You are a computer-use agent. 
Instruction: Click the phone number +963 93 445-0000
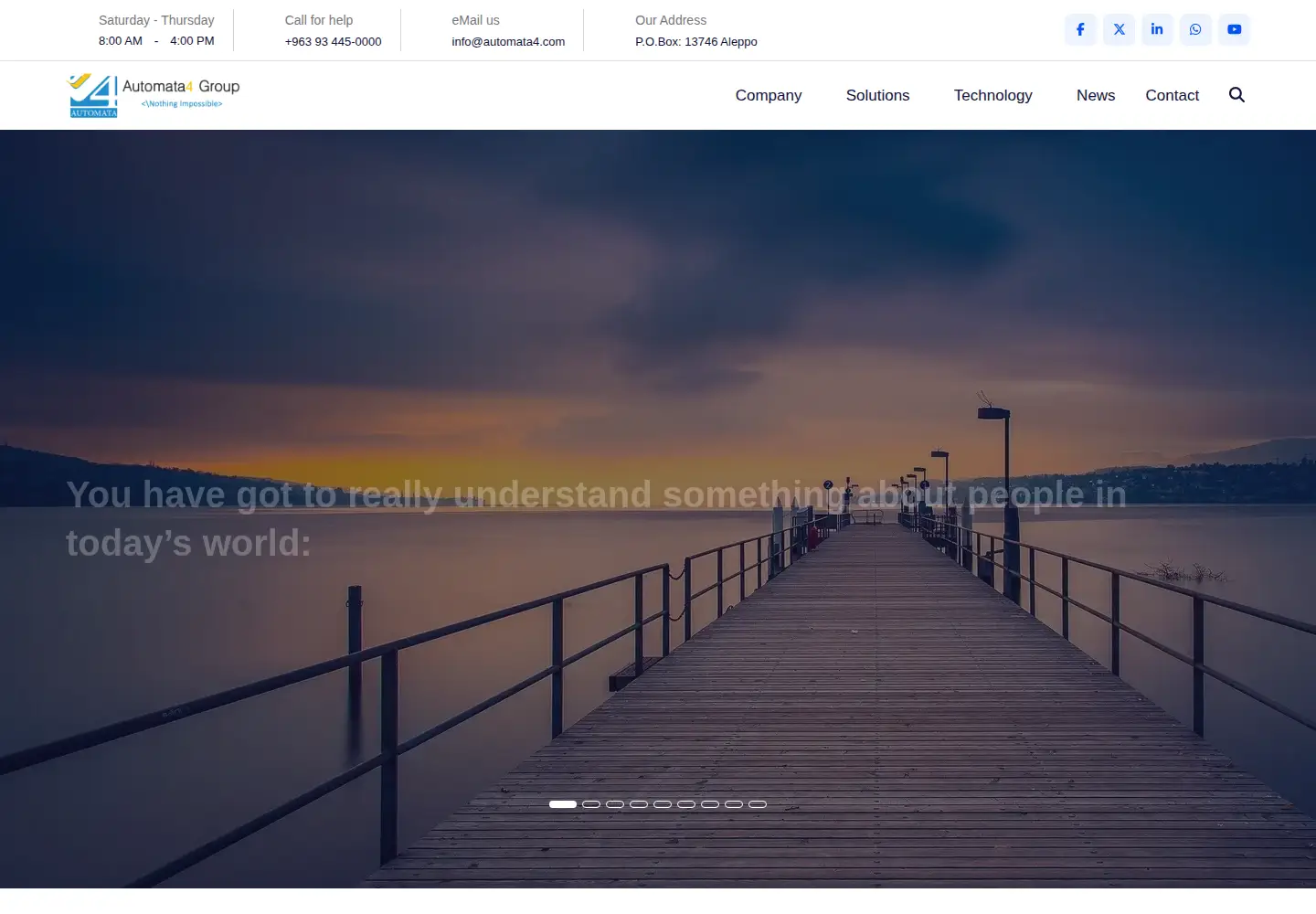pos(333,42)
